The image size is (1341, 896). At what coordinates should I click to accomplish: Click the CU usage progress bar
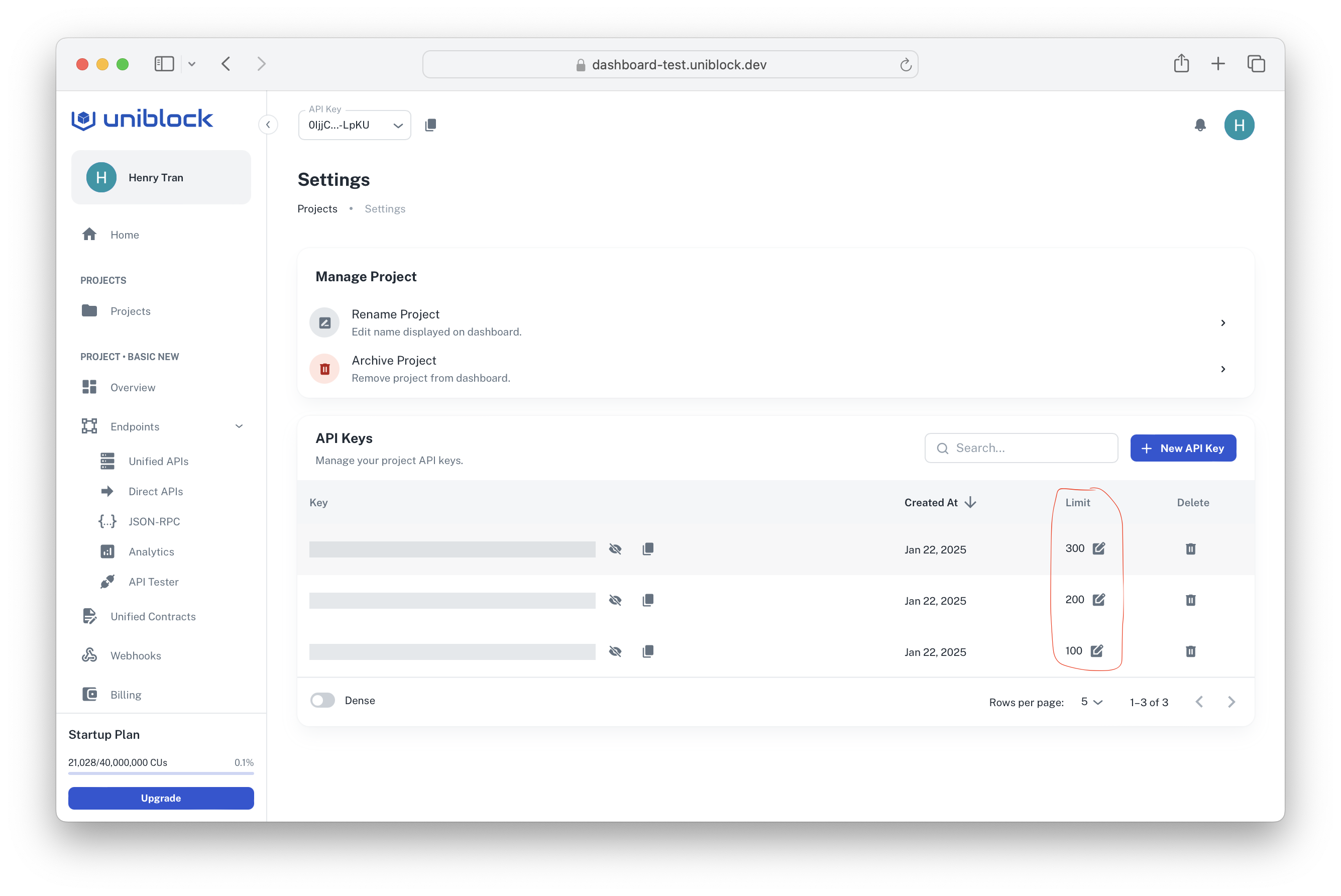point(161,773)
